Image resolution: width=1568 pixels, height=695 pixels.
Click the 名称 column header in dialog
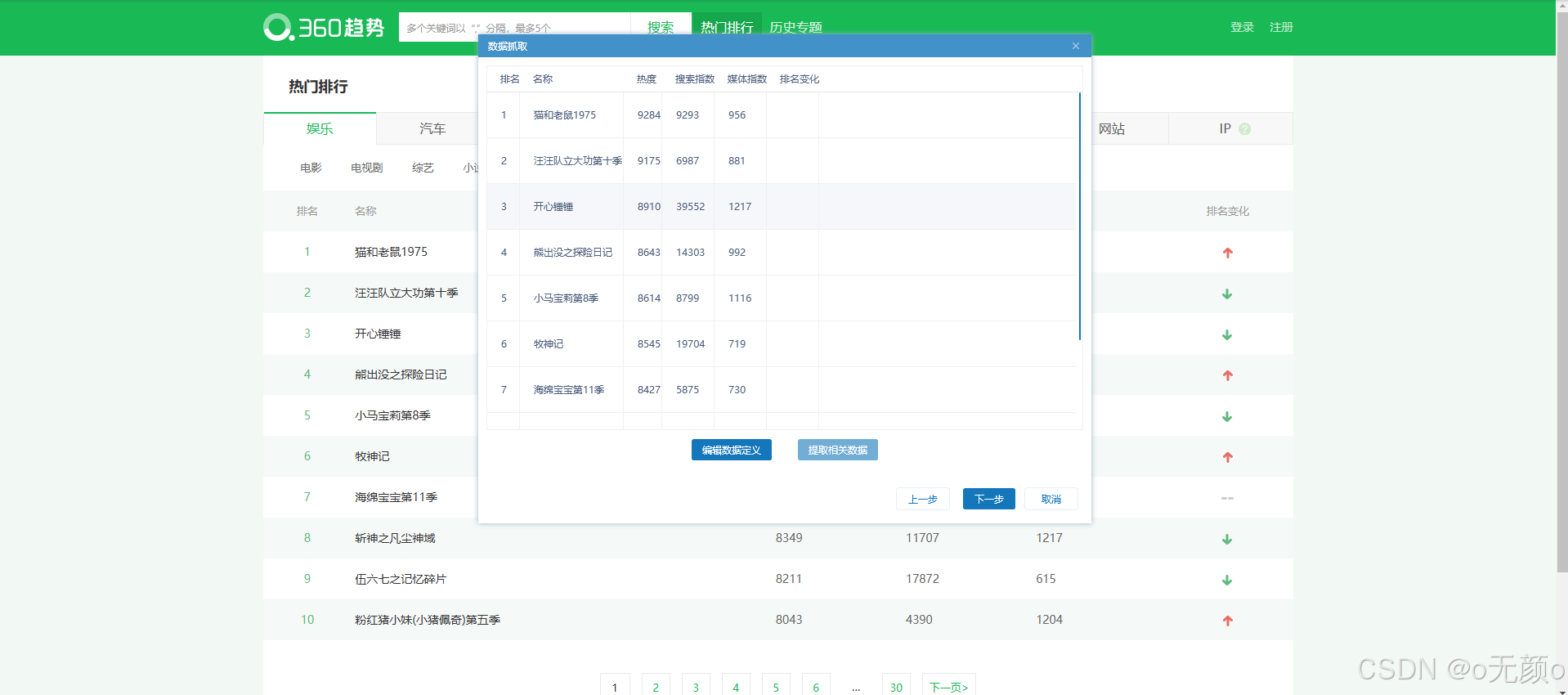click(x=543, y=79)
